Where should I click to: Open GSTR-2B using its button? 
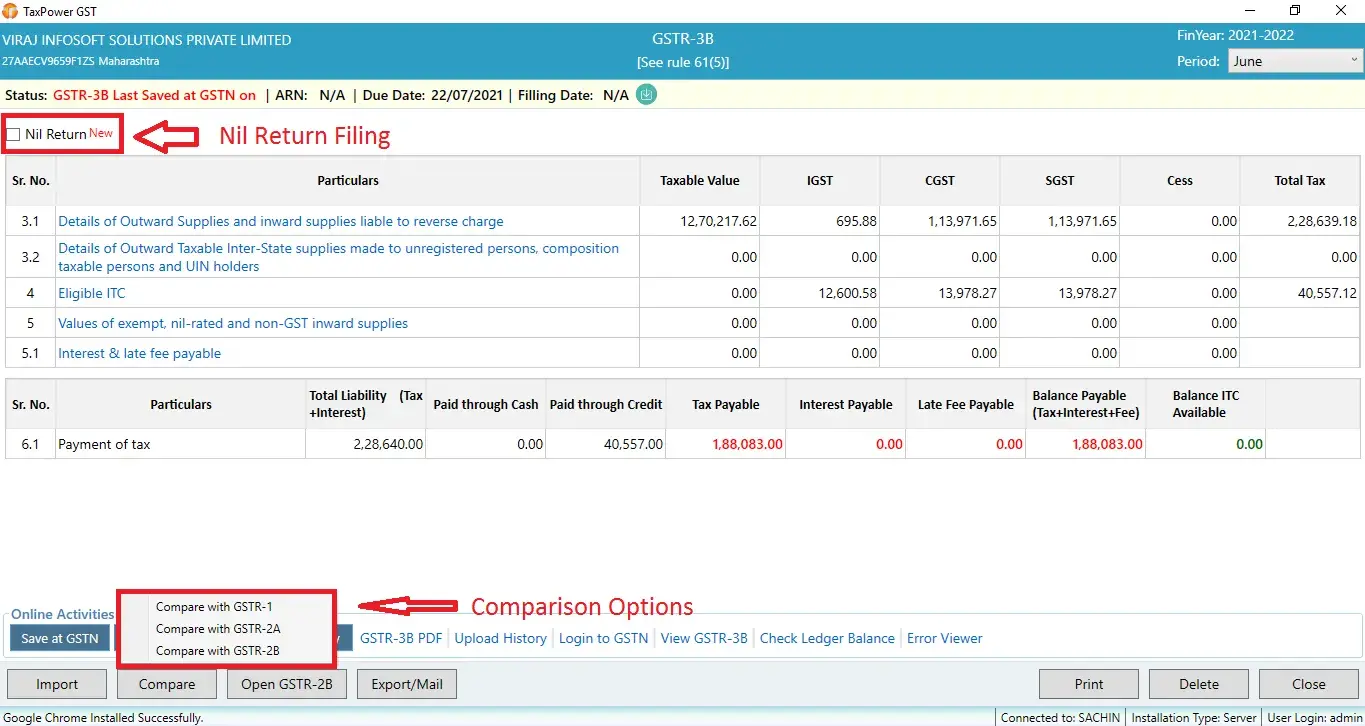(287, 683)
